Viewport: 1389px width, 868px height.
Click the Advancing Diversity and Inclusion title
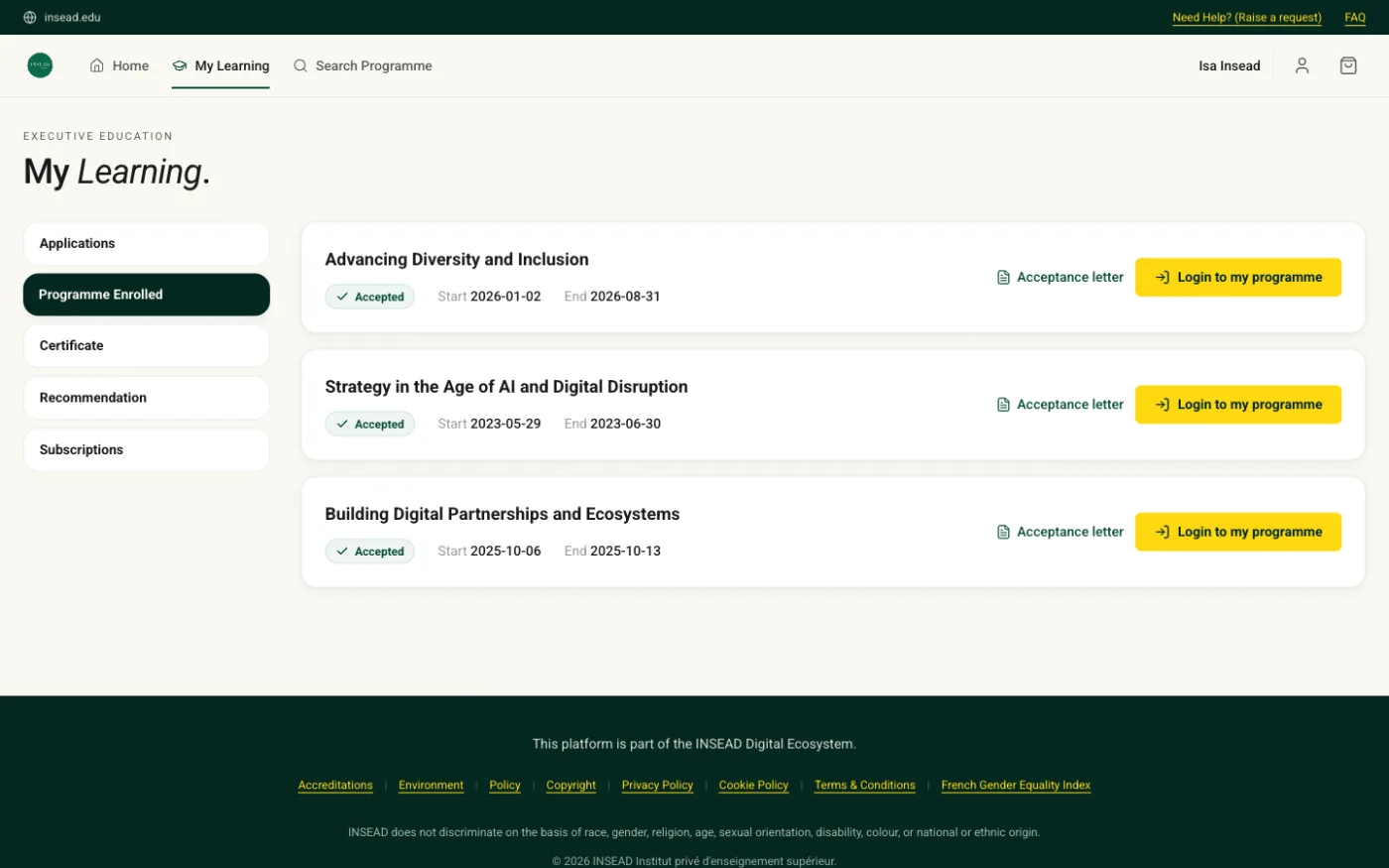coord(456,259)
